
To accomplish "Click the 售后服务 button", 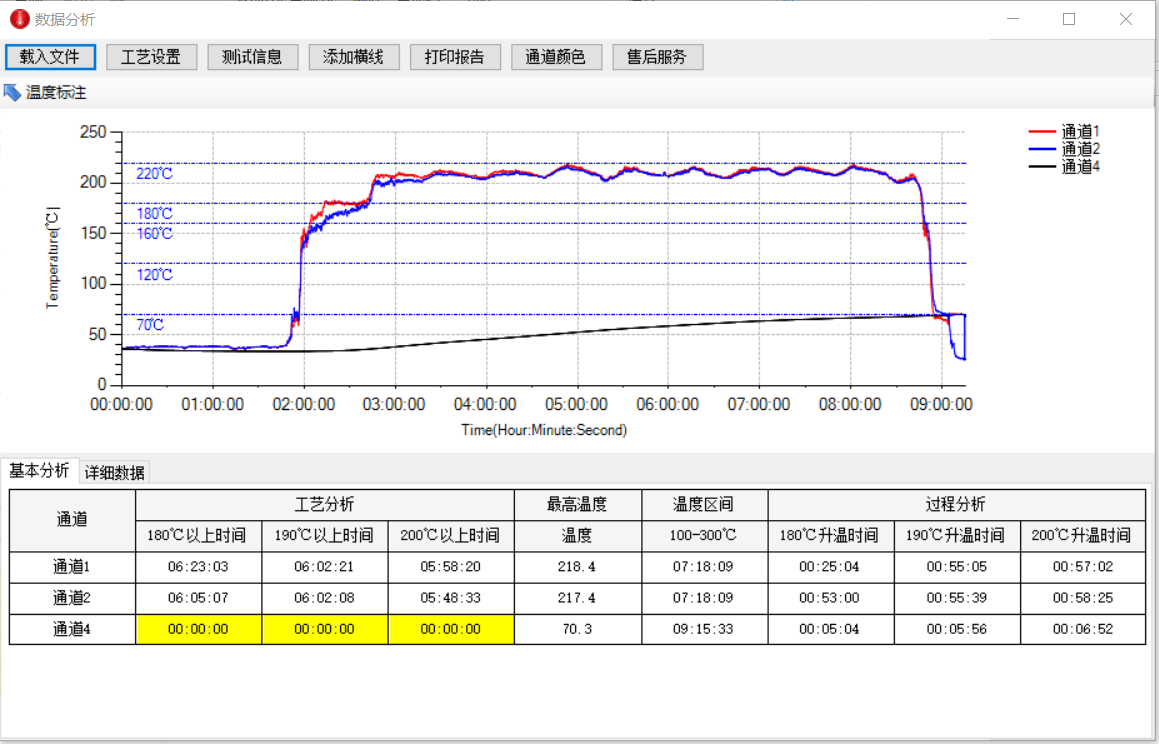I will point(657,57).
